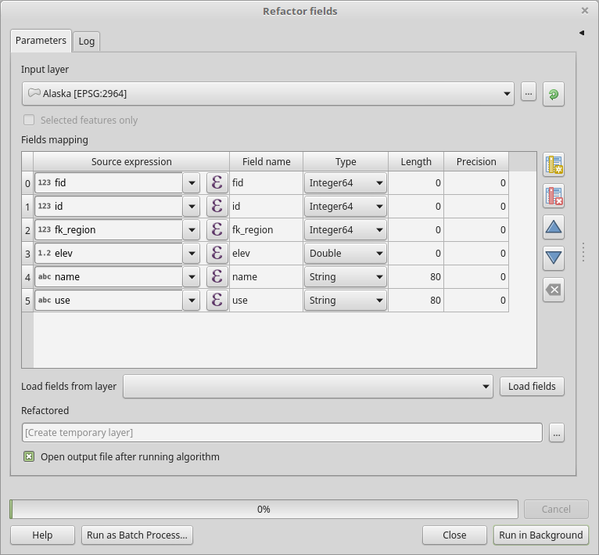Click Run in Background button
599x555 pixels.
[x=541, y=535]
